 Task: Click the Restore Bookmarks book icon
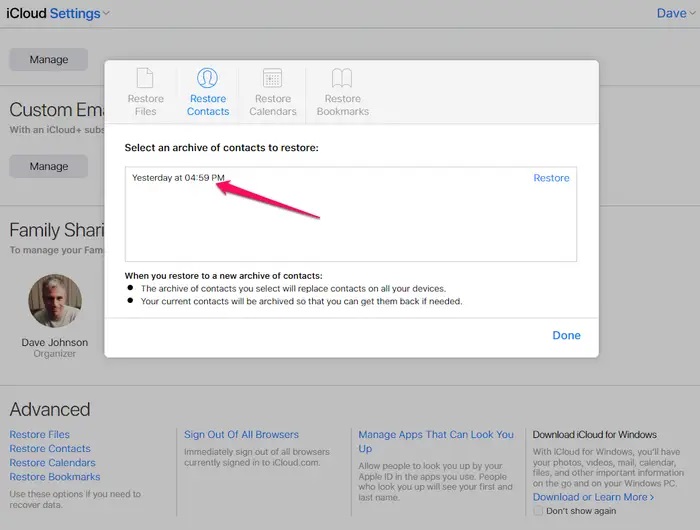coord(342,78)
